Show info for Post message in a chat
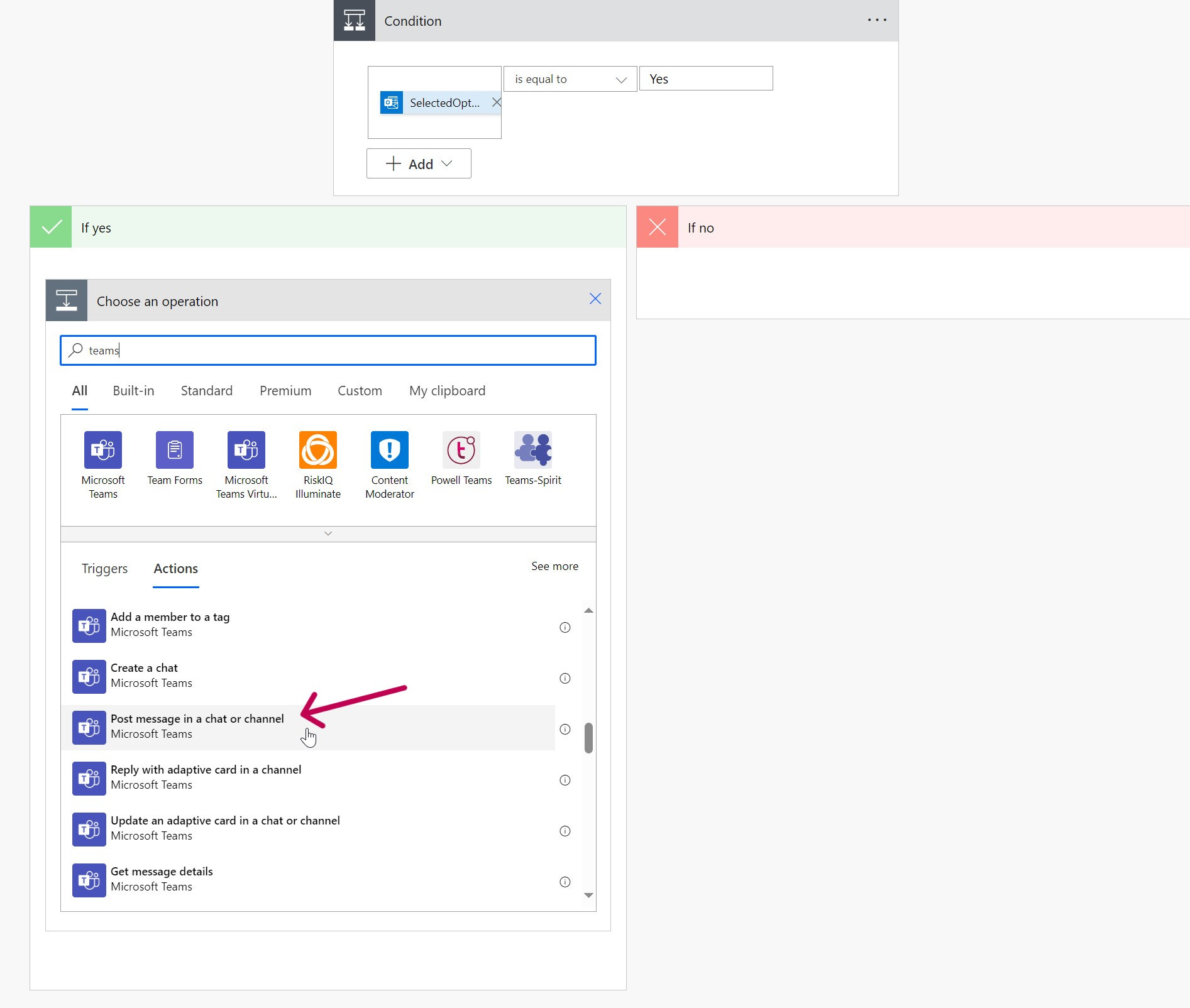1190x1008 pixels. tap(565, 729)
